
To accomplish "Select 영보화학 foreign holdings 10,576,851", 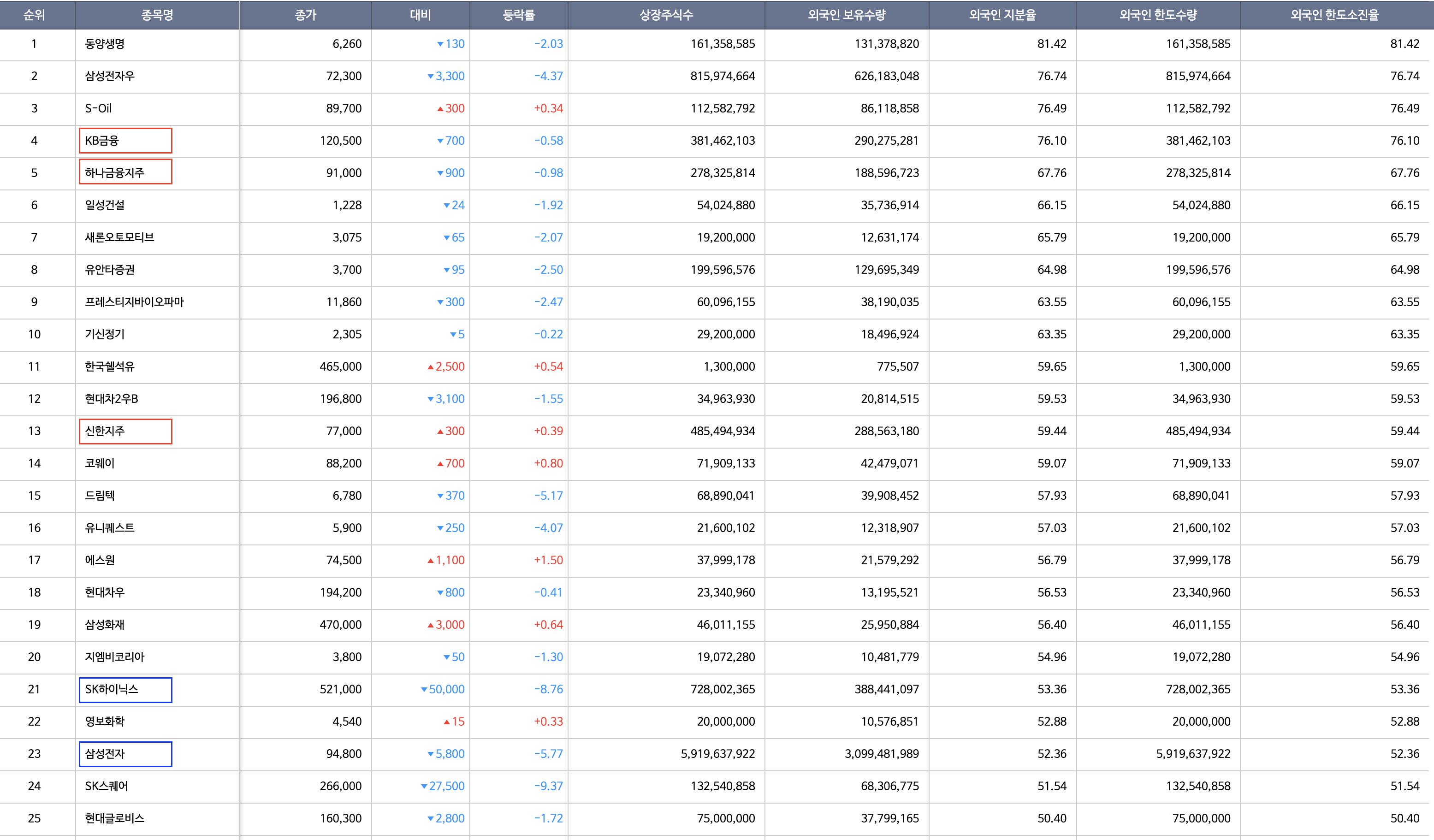I will click(x=890, y=722).
